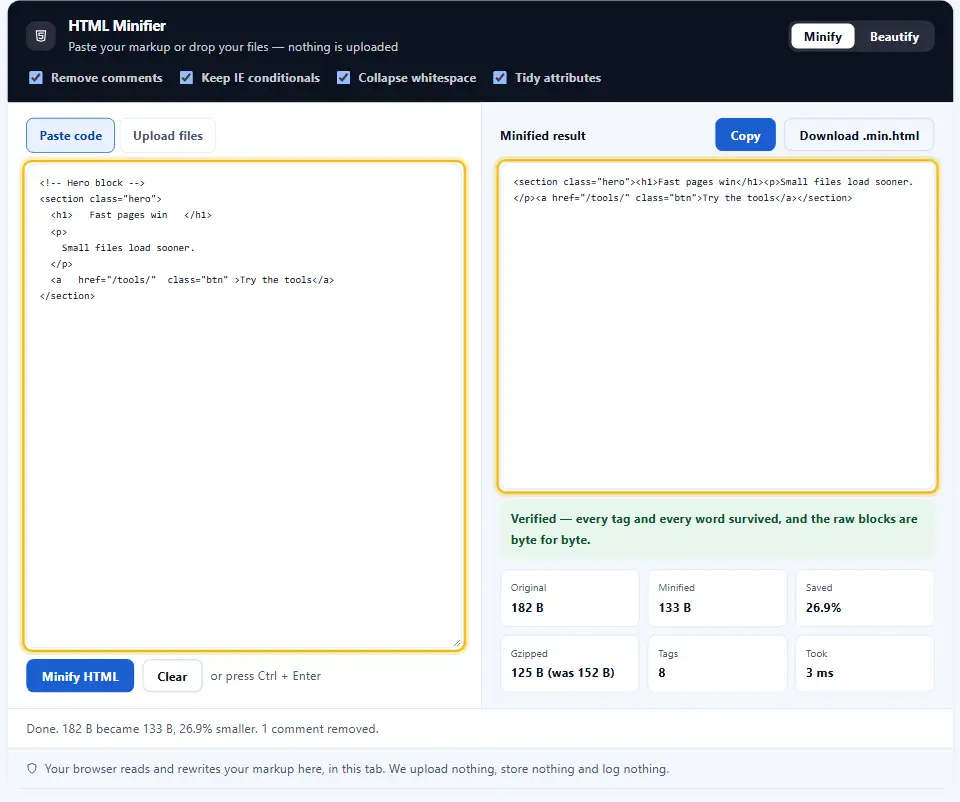Screen dimensions: 960x802
Task: Click the second line of minified output
Action: [683, 198]
